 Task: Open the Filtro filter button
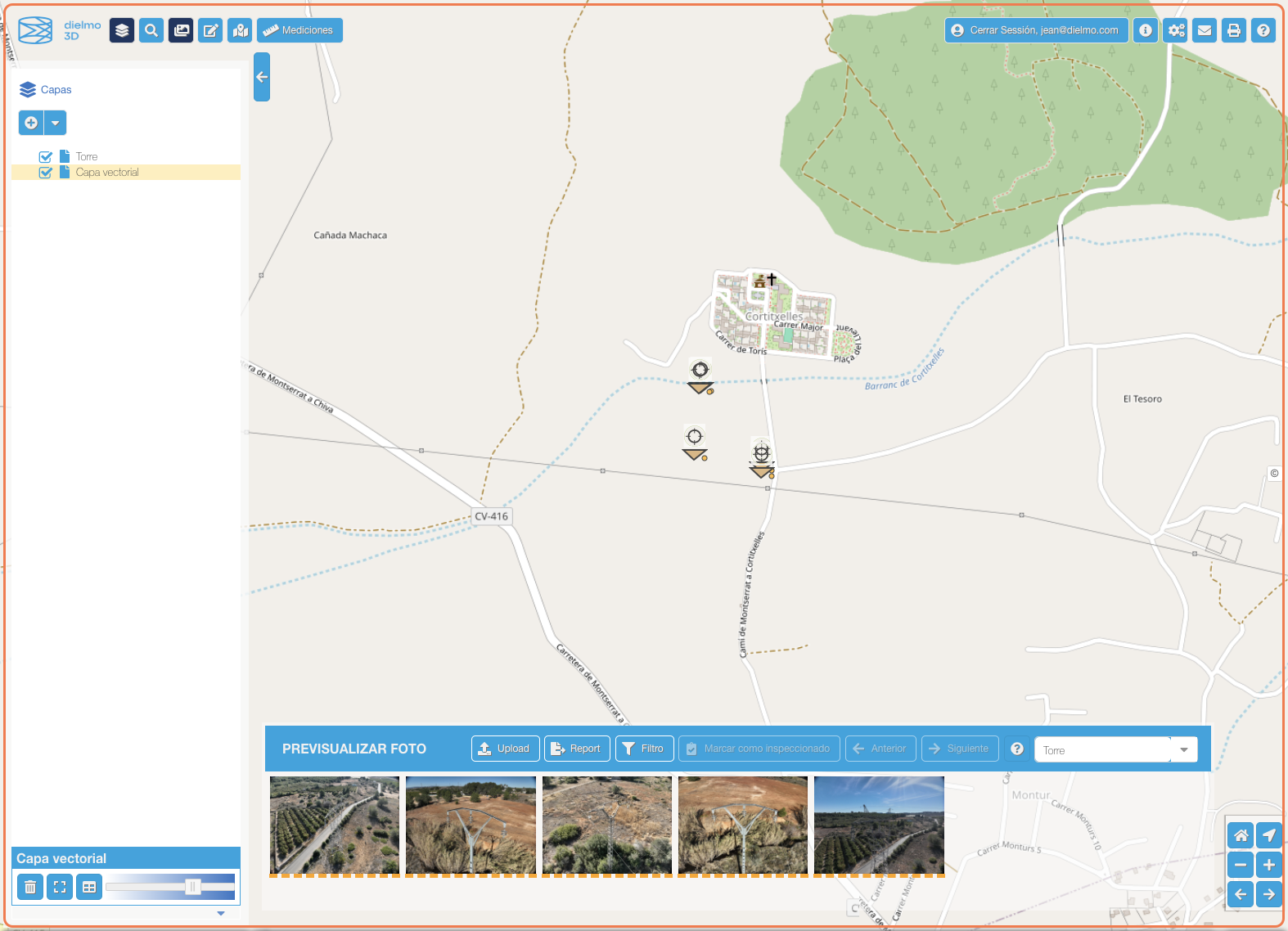644,749
